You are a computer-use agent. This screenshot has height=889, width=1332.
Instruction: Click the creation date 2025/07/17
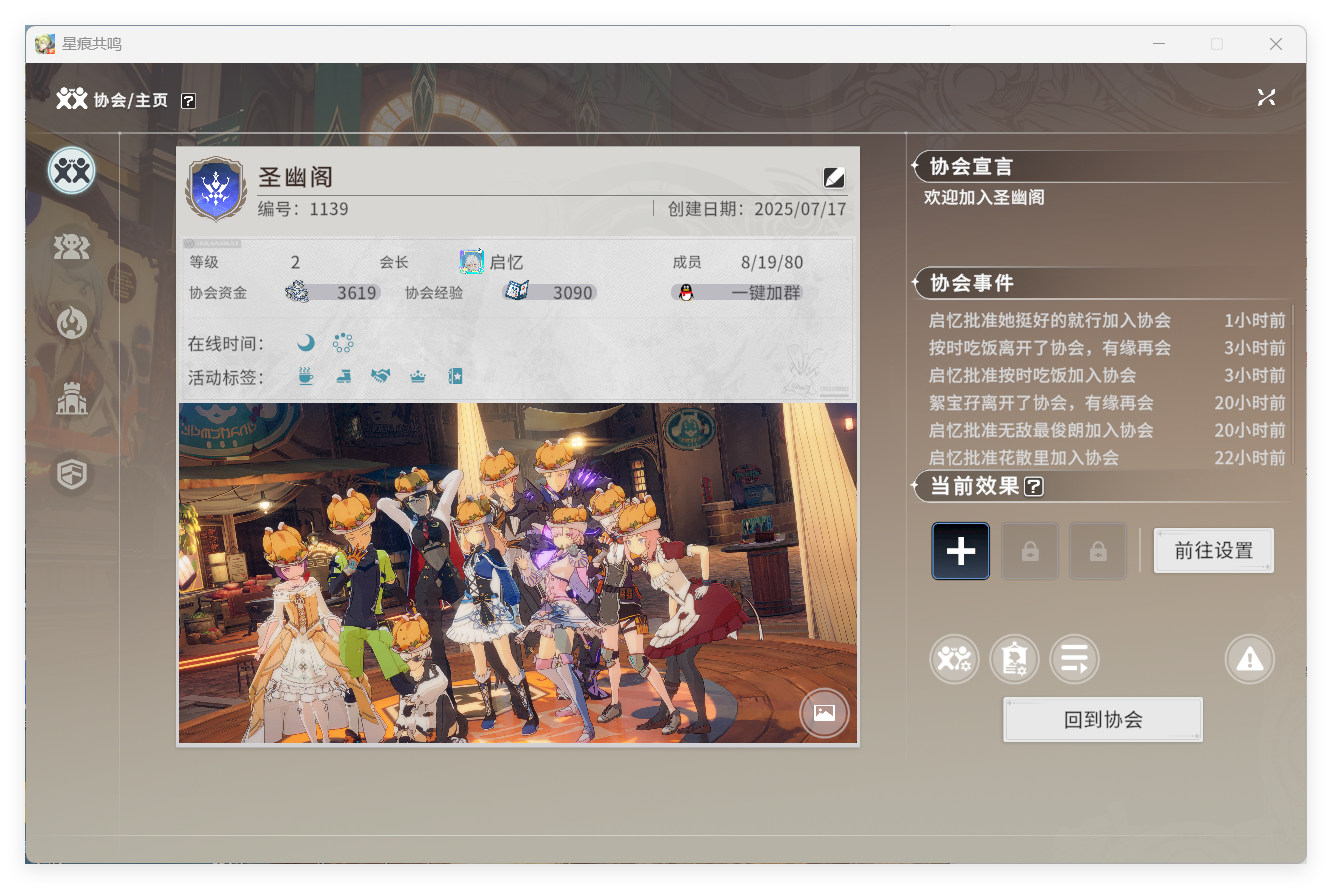click(801, 209)
